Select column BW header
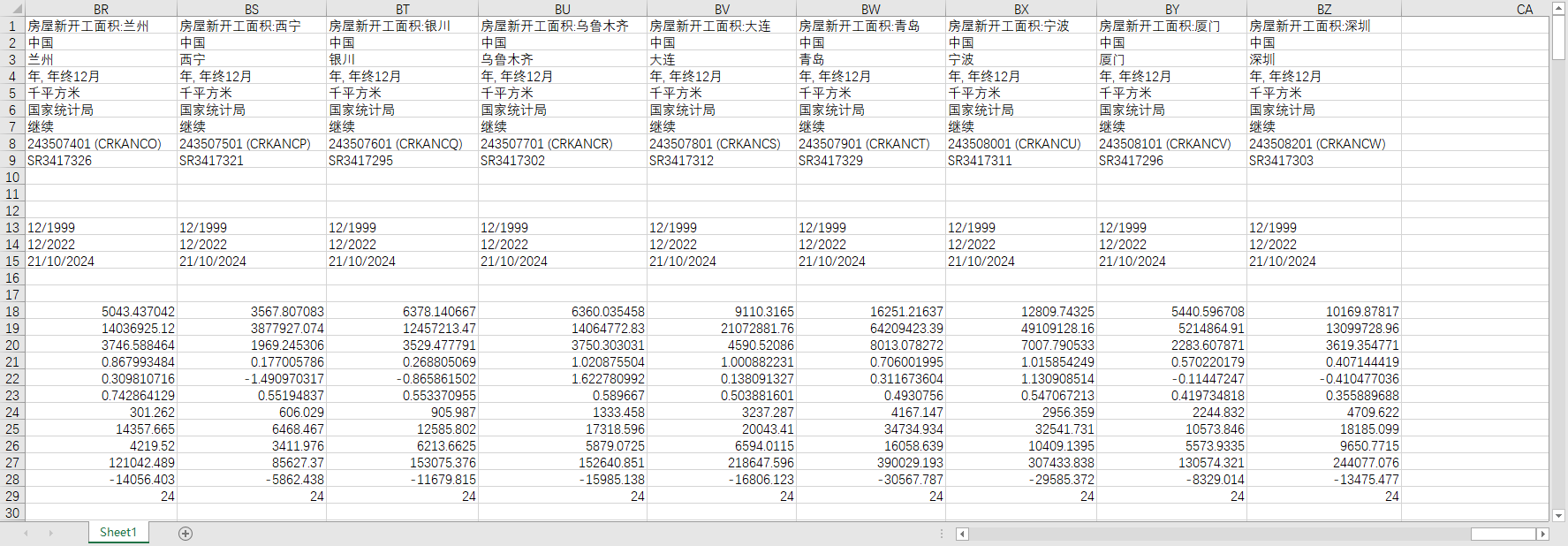This screenshot has width=1568, height=546. click(871, 9)
